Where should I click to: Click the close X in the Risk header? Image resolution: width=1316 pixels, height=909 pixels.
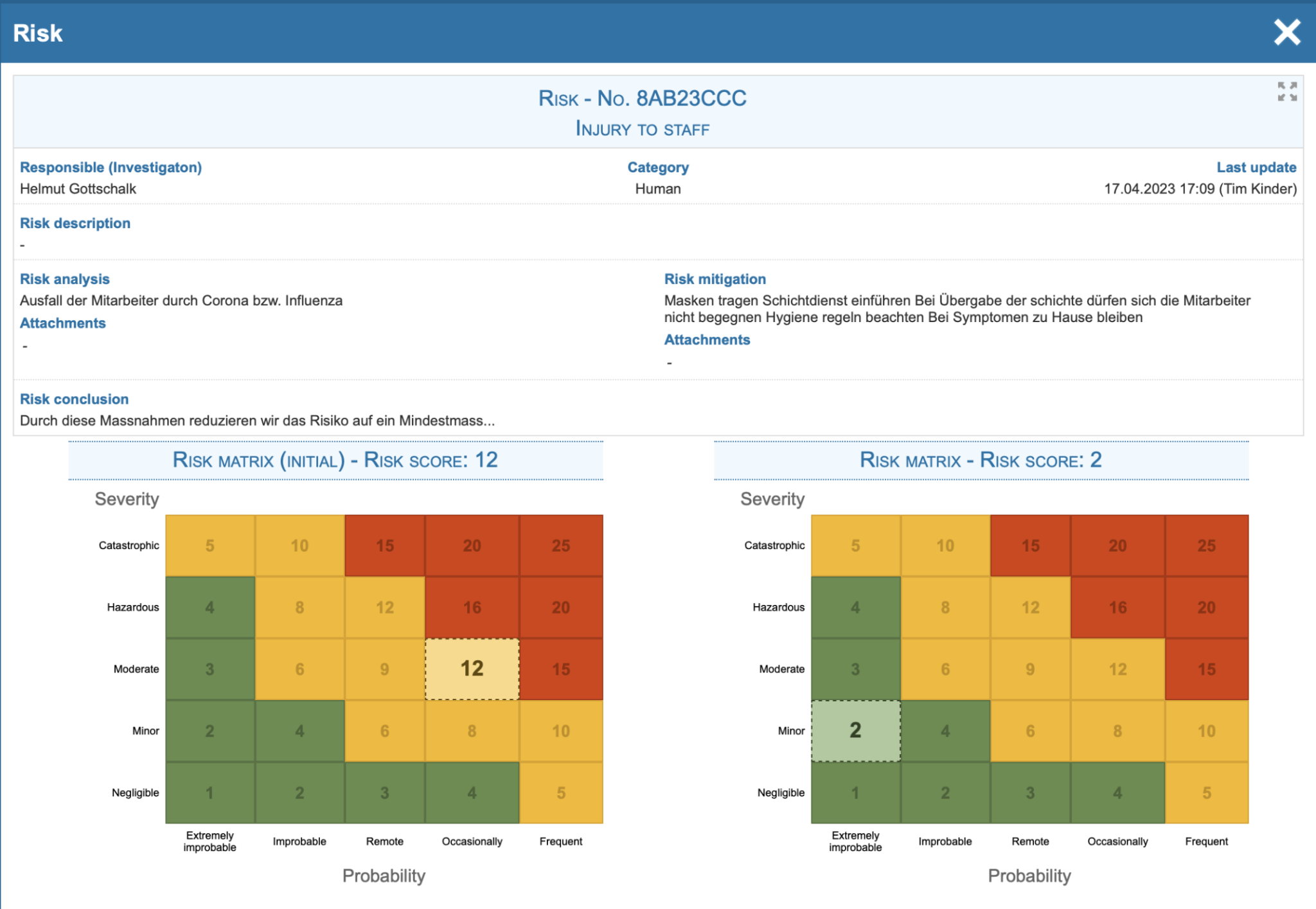coord(1286,32)
